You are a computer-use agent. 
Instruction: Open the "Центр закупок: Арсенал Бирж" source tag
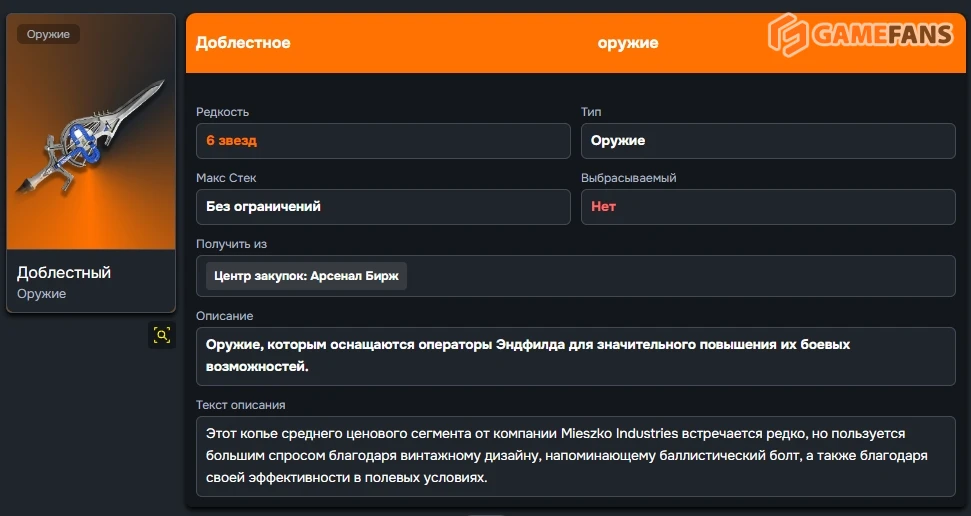click(x=306, y=276)
